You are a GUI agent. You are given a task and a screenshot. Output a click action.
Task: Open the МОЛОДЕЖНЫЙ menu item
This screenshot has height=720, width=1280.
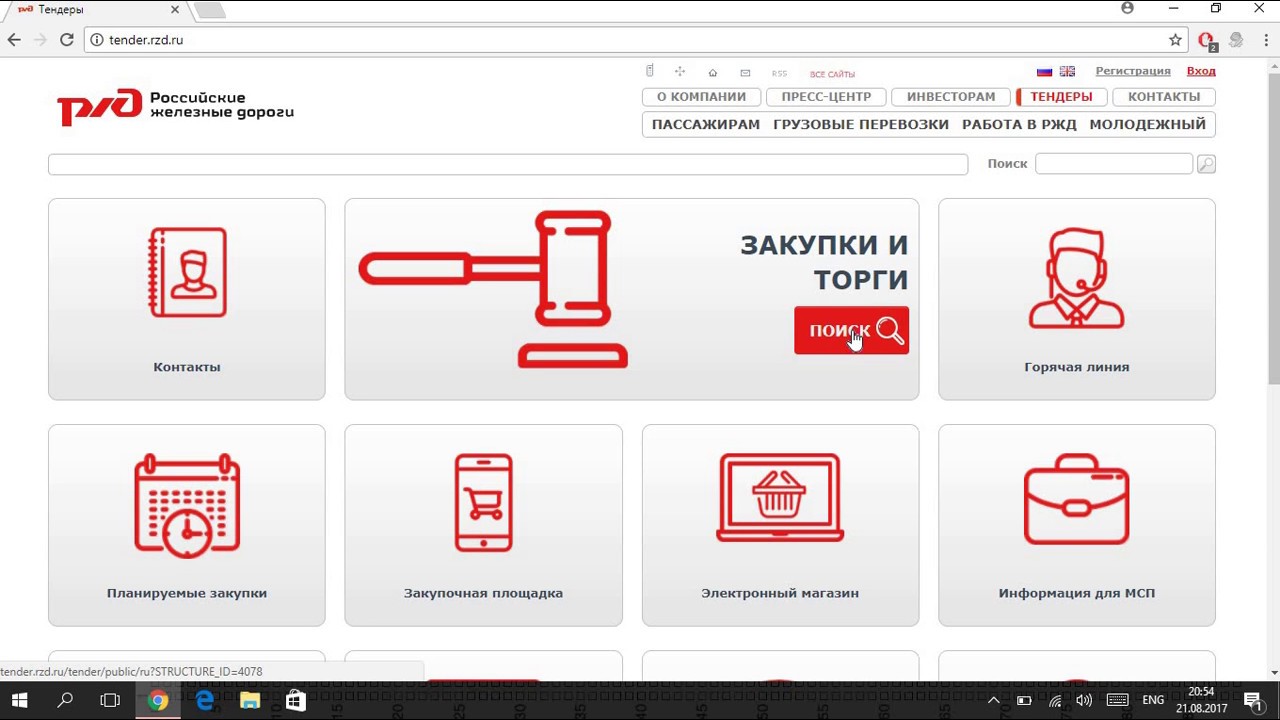1148,125
